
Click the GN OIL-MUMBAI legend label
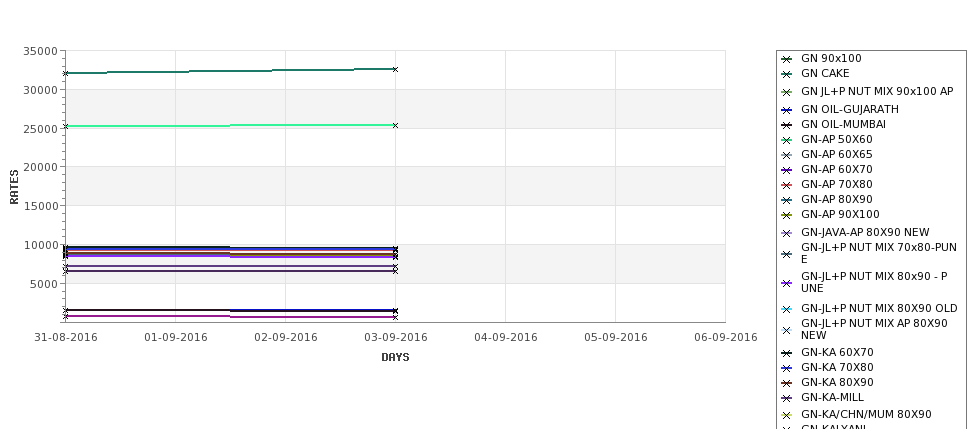[843, 124]
